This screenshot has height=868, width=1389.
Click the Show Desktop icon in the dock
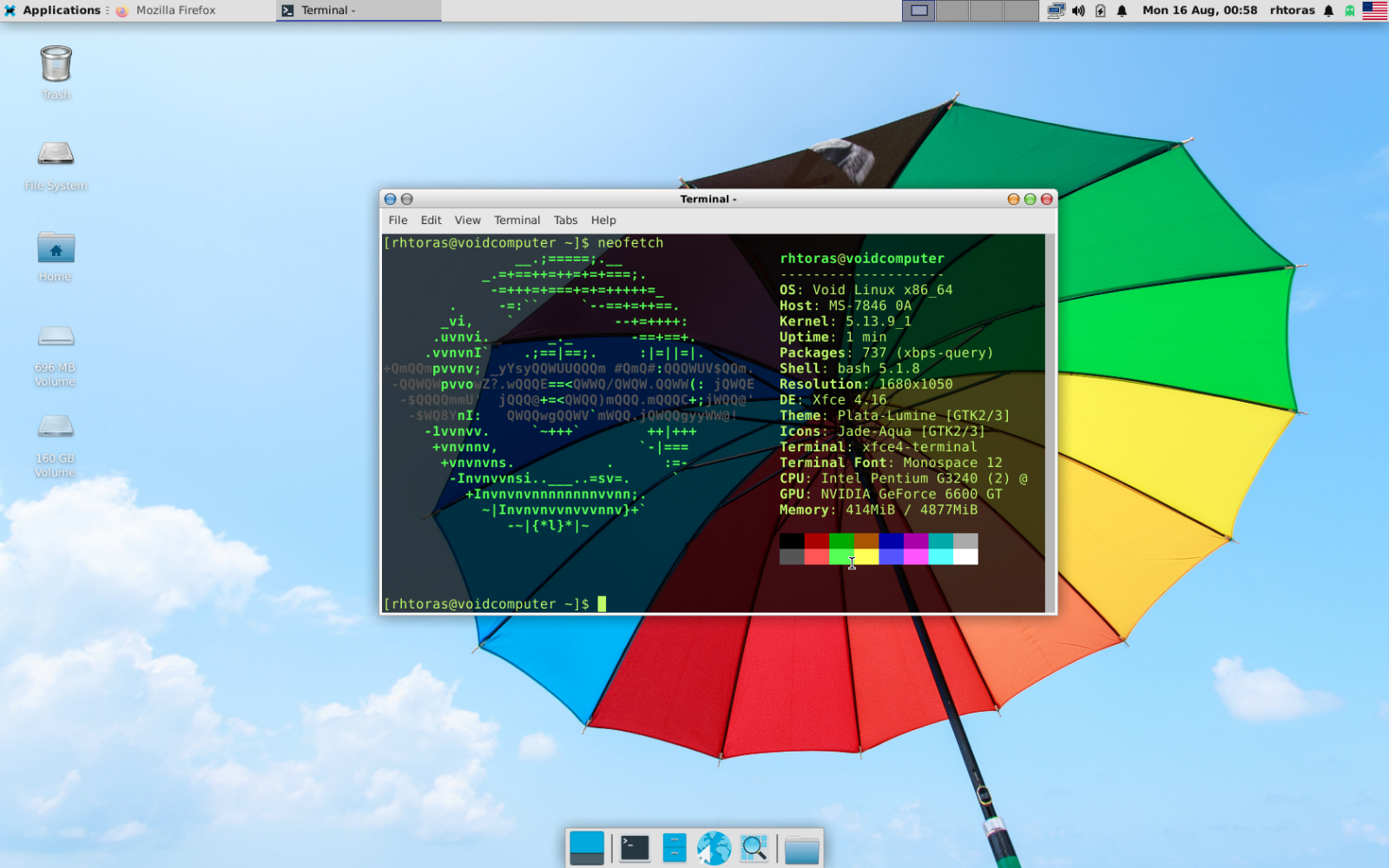[587, 847]
